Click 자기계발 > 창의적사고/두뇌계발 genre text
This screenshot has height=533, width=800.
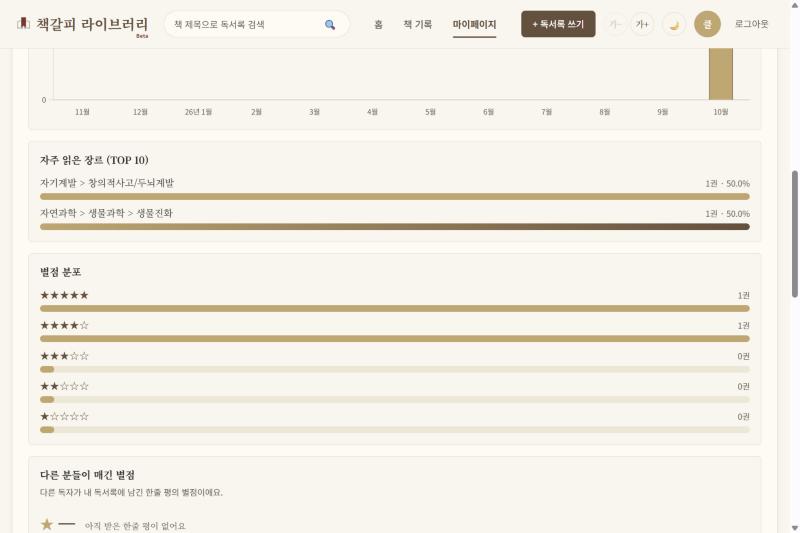[107, 183]
